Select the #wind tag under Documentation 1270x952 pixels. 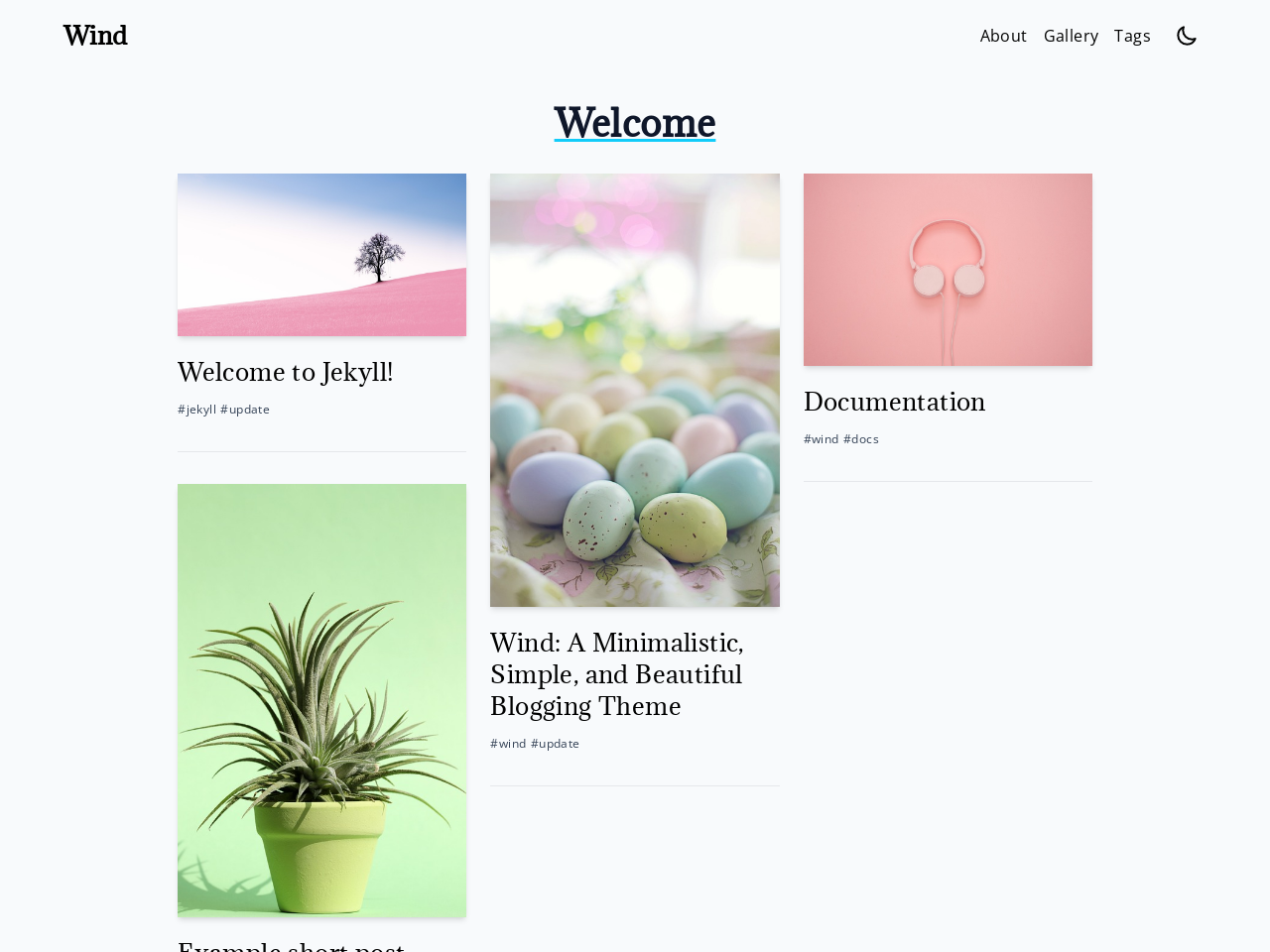822,439
